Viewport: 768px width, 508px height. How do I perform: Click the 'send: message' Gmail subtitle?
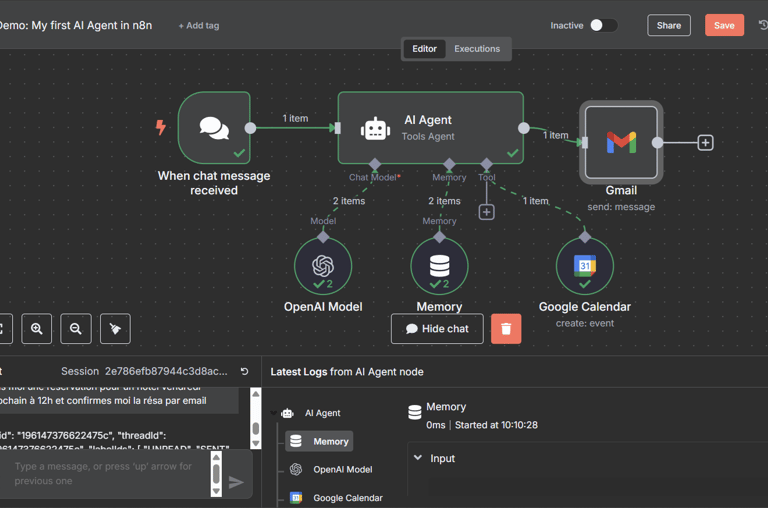[621, 207]
